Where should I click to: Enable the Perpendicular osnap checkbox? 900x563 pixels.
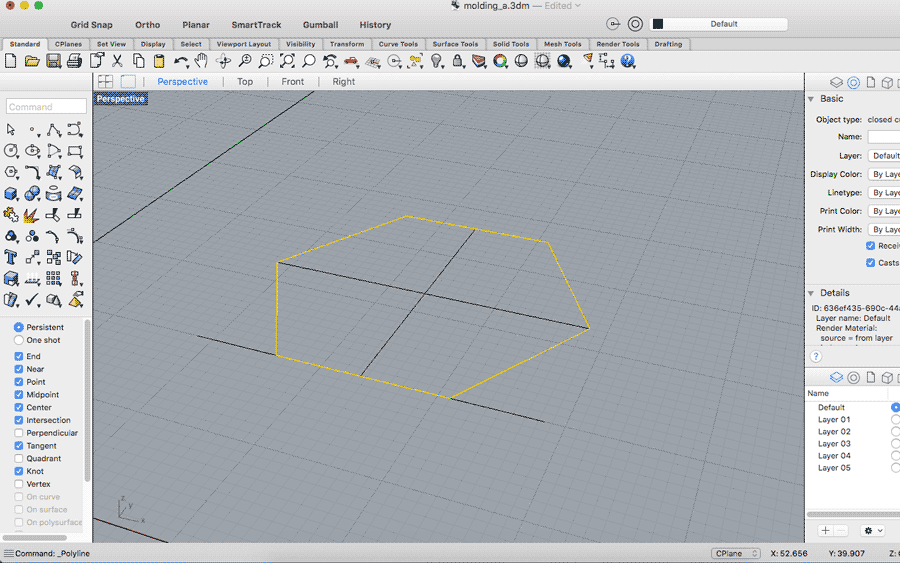tap(19, 433)
